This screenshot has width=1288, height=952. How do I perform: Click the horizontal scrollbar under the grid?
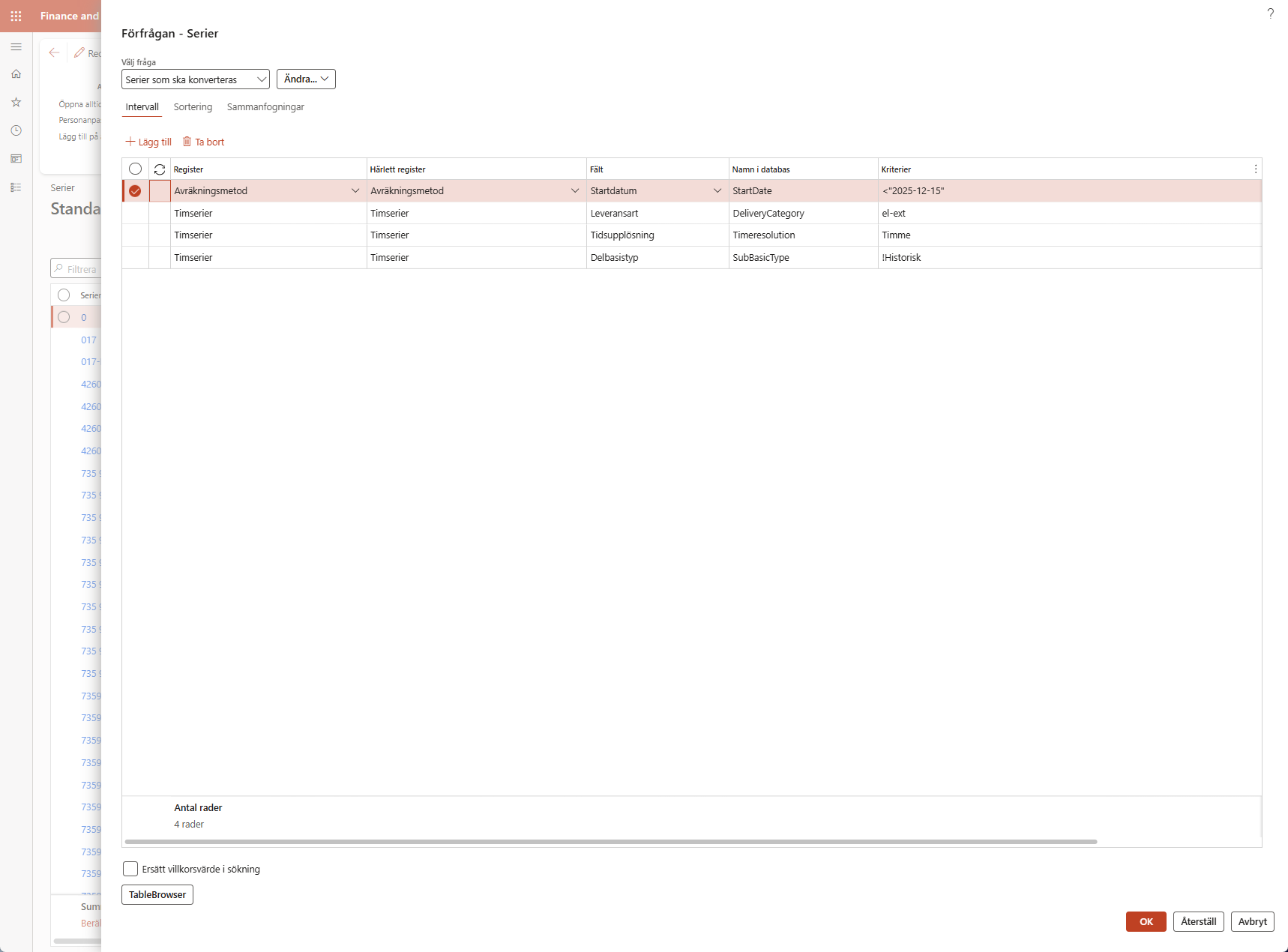coord(610,842)
